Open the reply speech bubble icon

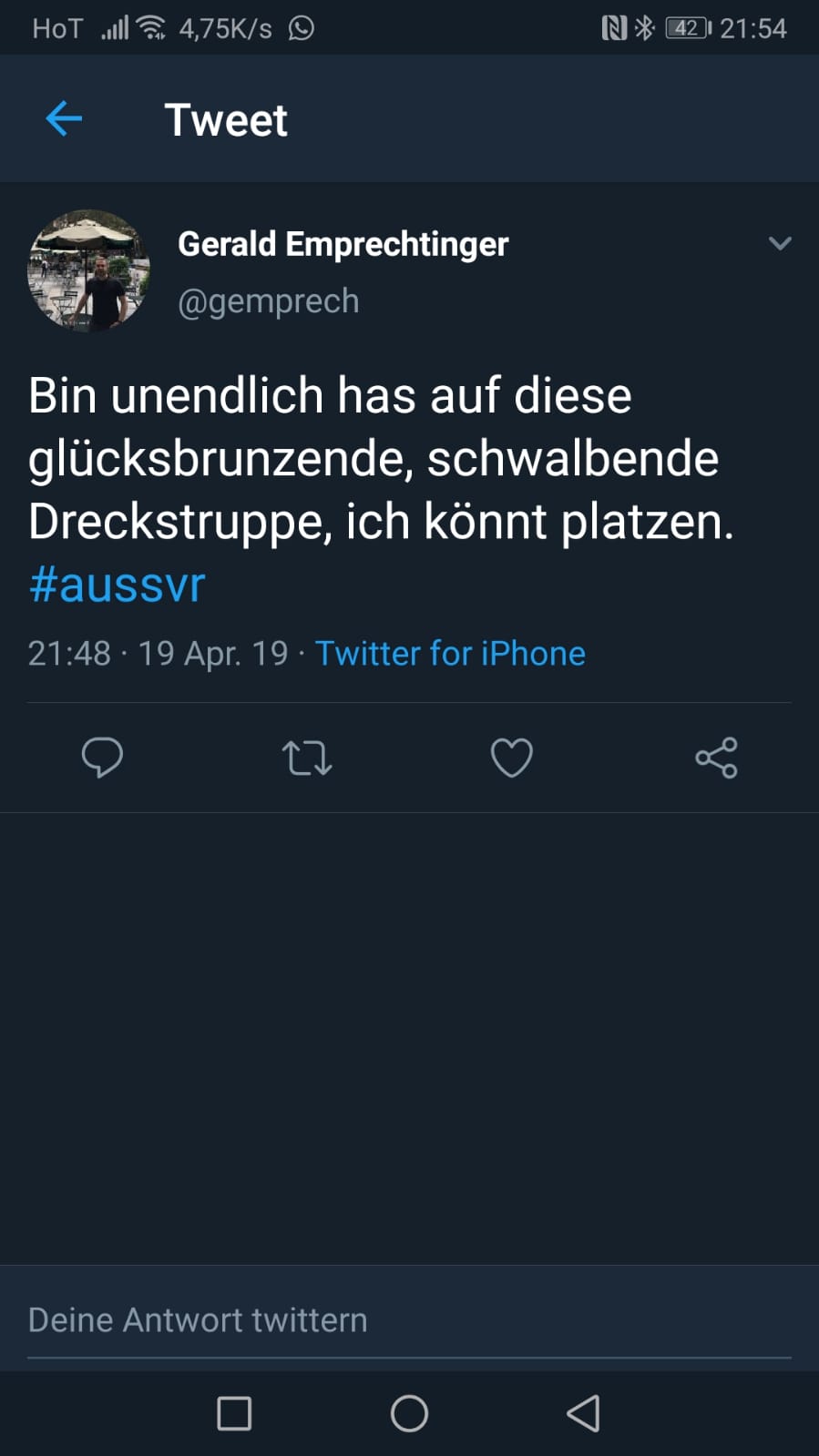point(102,758)
